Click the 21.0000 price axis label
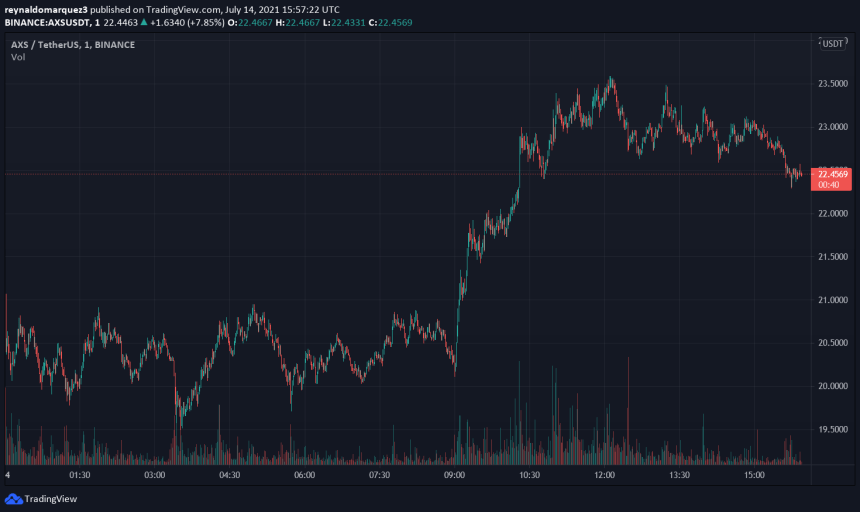860x512 pixels. coord(833,300)
